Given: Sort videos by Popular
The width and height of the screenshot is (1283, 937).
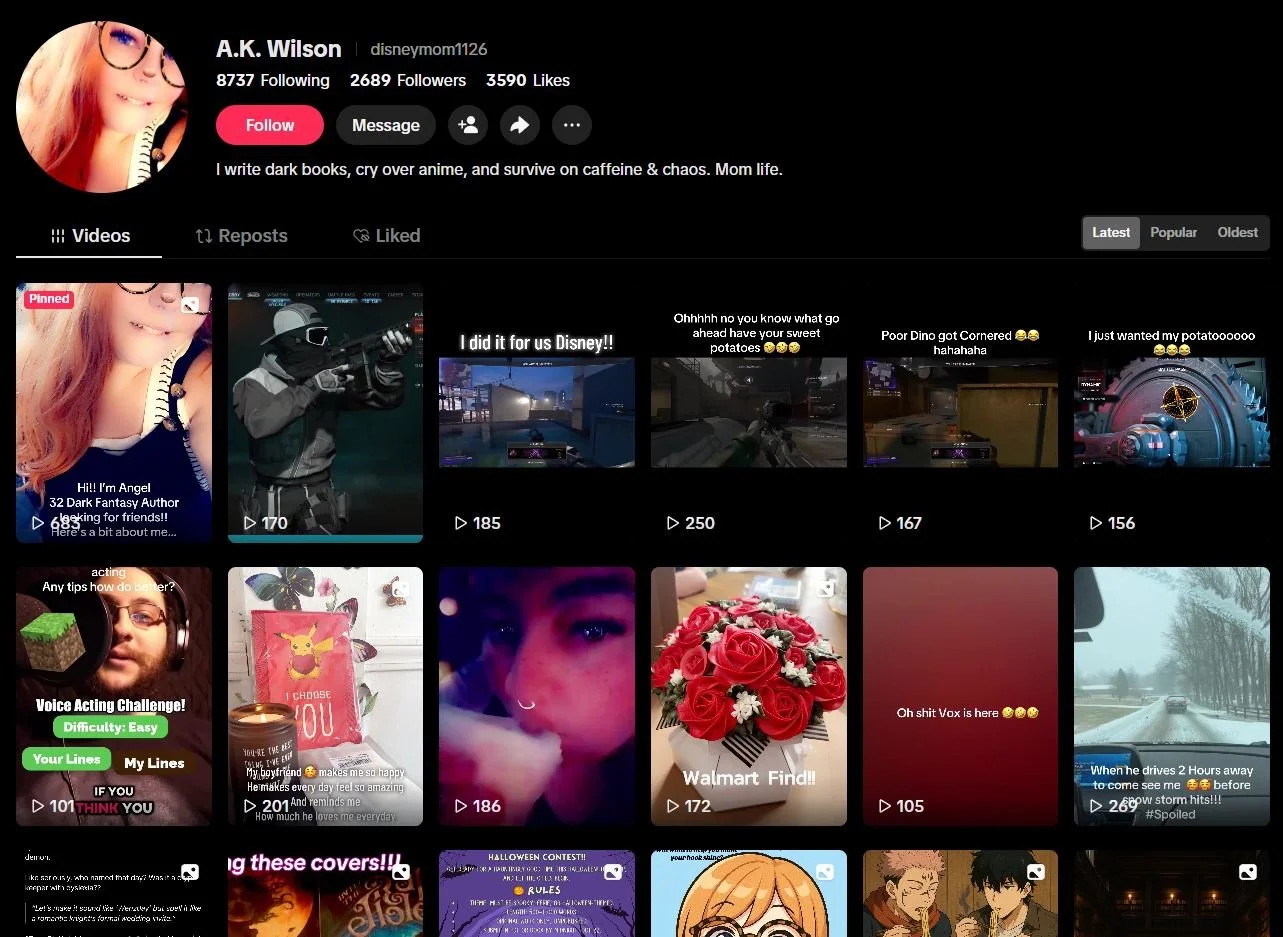Looking at the screenshot, I should tap(1173, 233).
